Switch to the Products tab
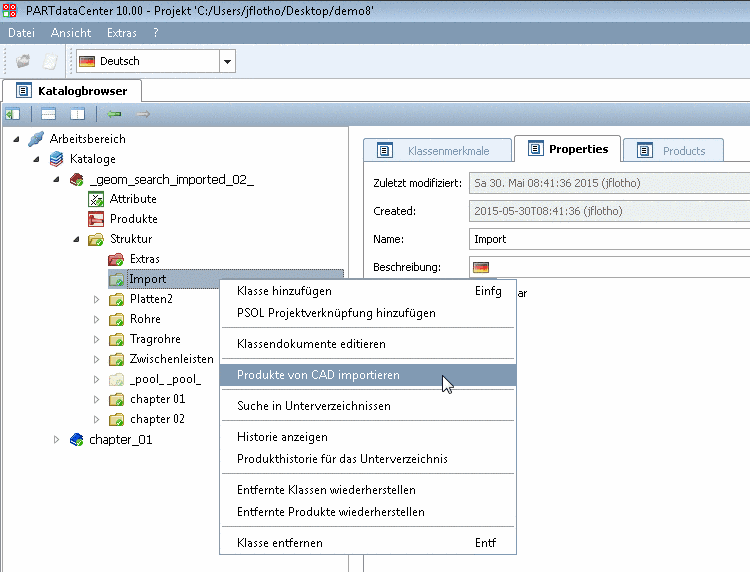 (x=673, y=151)
